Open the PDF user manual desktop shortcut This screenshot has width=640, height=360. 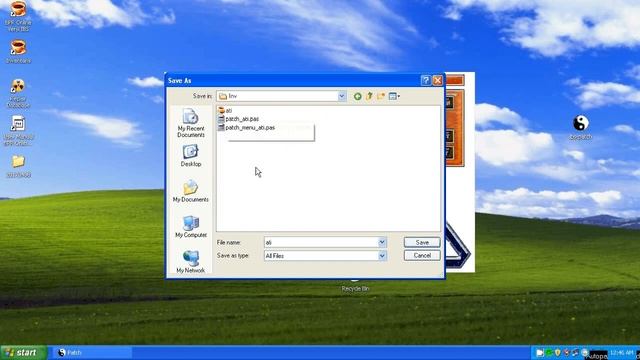(x=18, y=131)
